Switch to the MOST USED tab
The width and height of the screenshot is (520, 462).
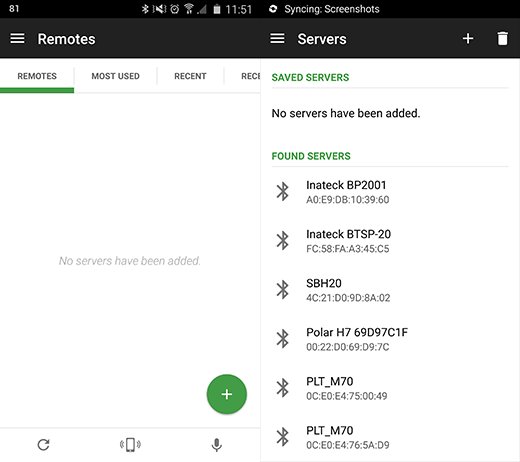(115, 76)
